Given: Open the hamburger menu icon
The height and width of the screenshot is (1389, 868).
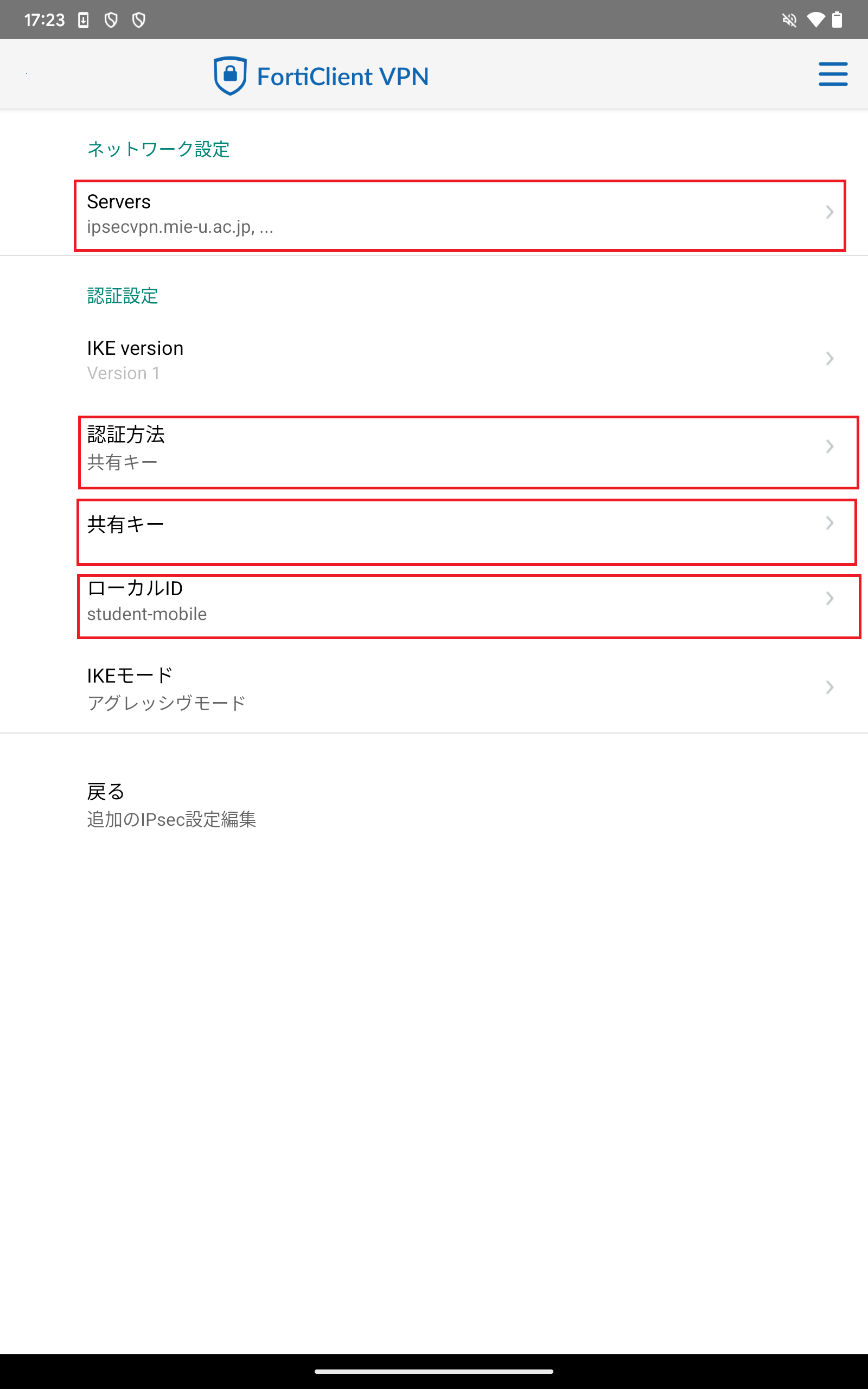Looking at the screenshot, I should click(x=832, y=74).
